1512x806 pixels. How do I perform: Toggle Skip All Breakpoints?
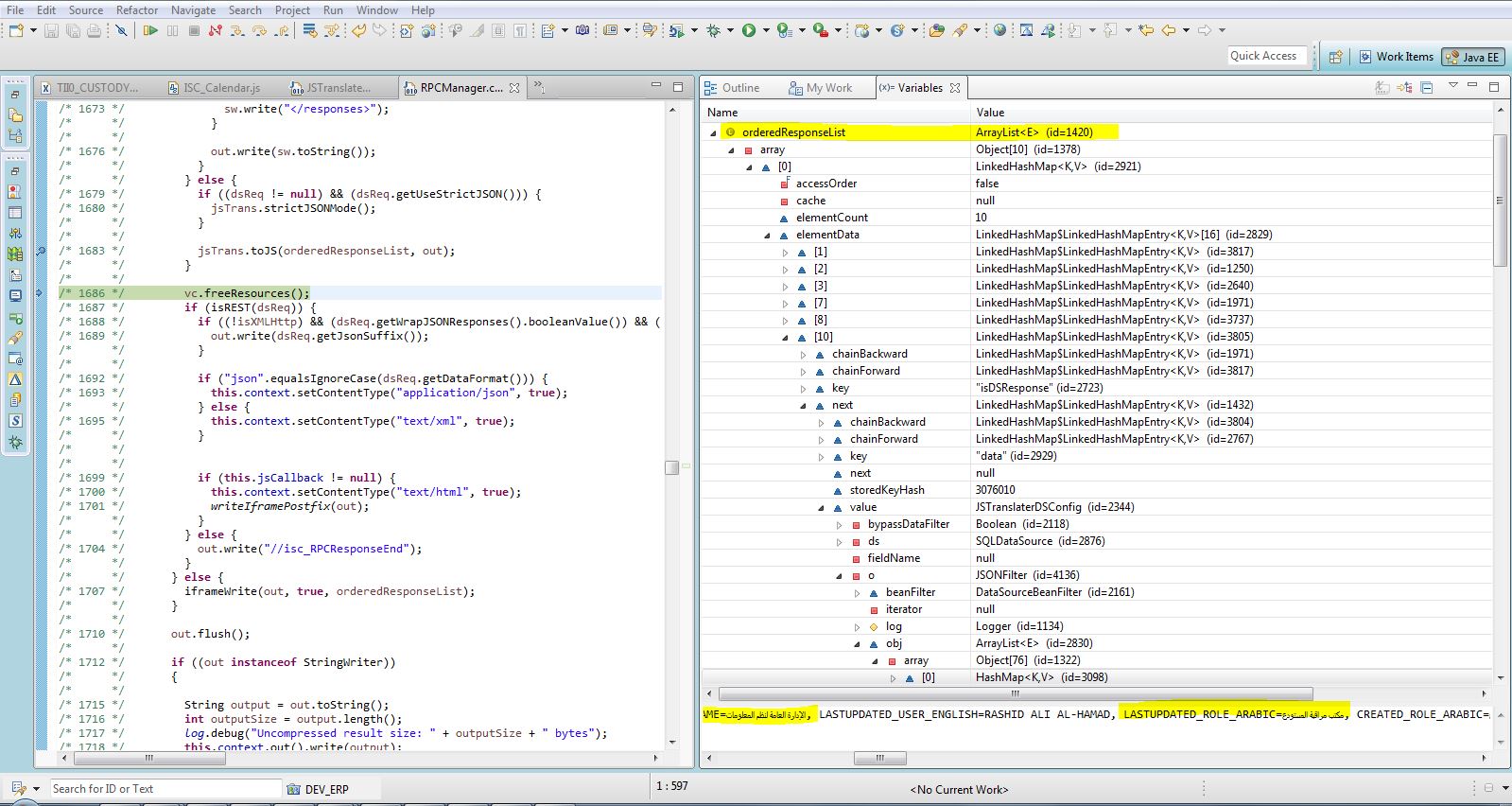[121, 30]
